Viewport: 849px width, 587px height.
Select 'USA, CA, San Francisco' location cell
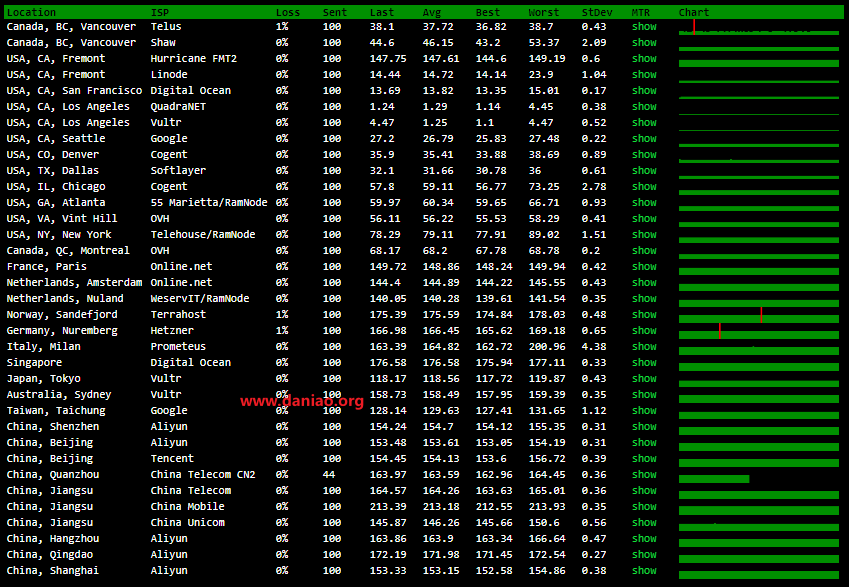click(74, 90)
